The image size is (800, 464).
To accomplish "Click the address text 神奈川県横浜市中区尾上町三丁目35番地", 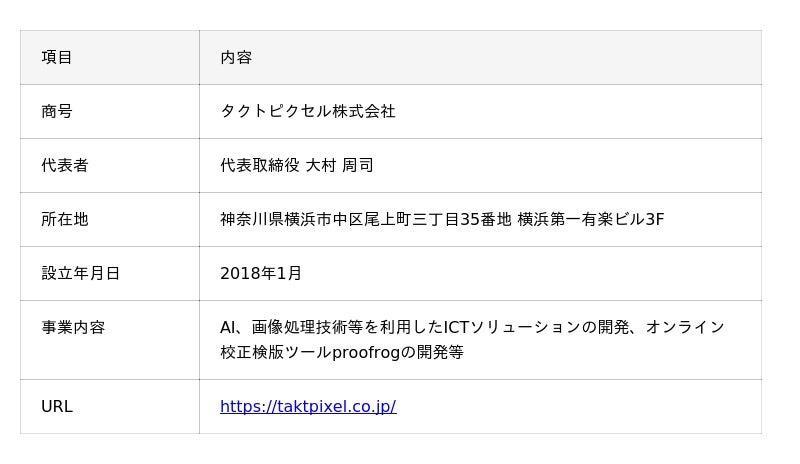I will tap(365, 220).
